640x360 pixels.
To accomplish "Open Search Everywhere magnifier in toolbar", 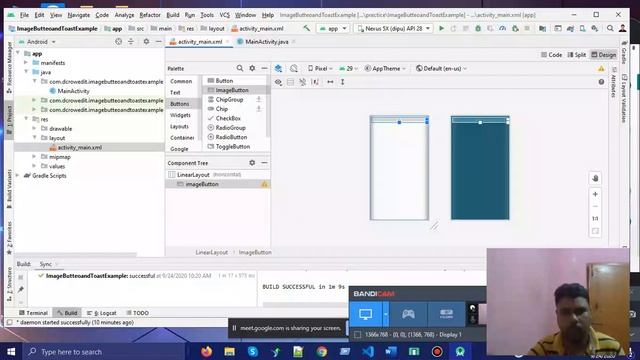I will click(x=610, y=29).
